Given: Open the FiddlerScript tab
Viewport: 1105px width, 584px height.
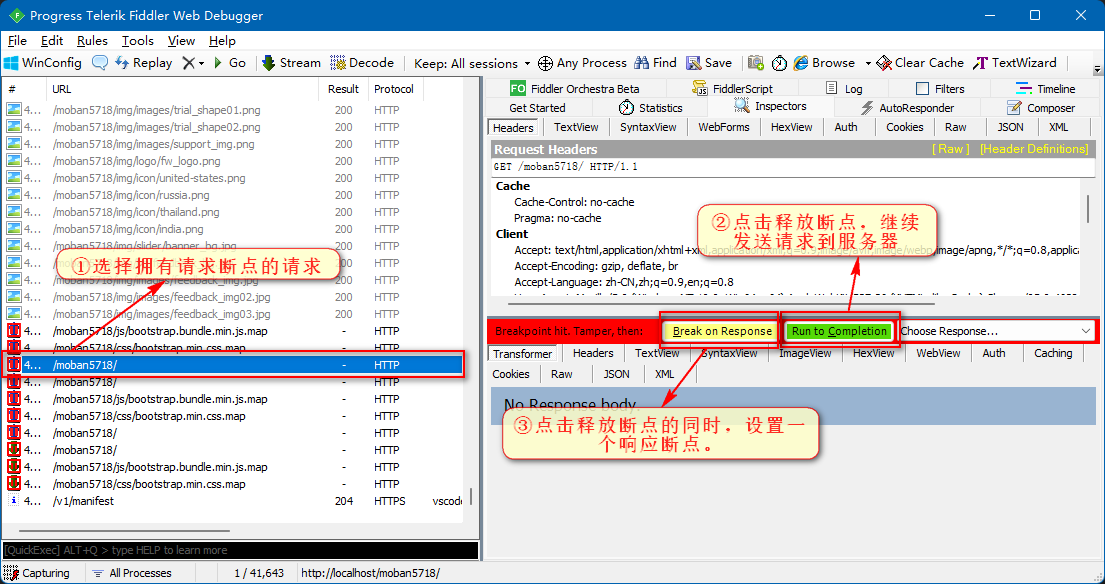Looking at the screenshot, I should [x=732, y=88].
